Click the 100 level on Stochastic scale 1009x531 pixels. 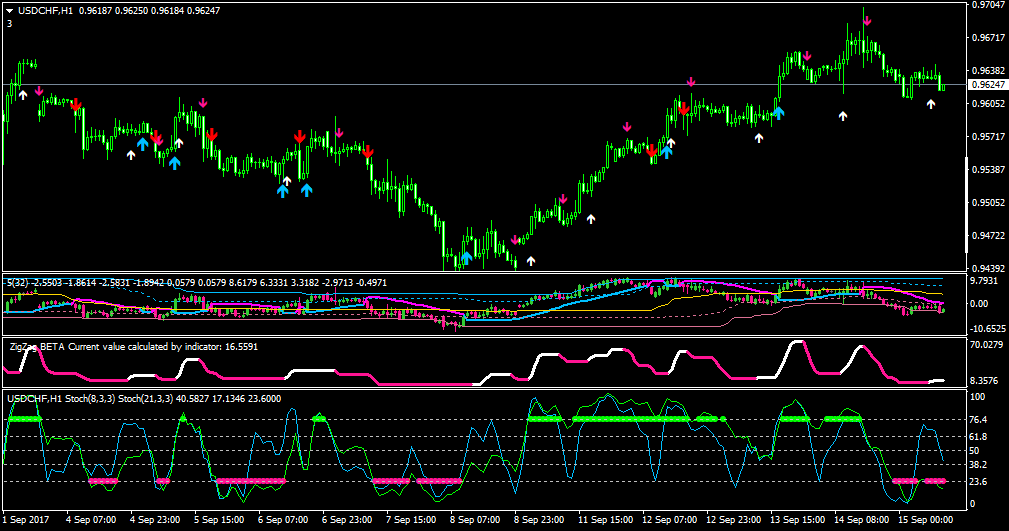tap(977, 397)
